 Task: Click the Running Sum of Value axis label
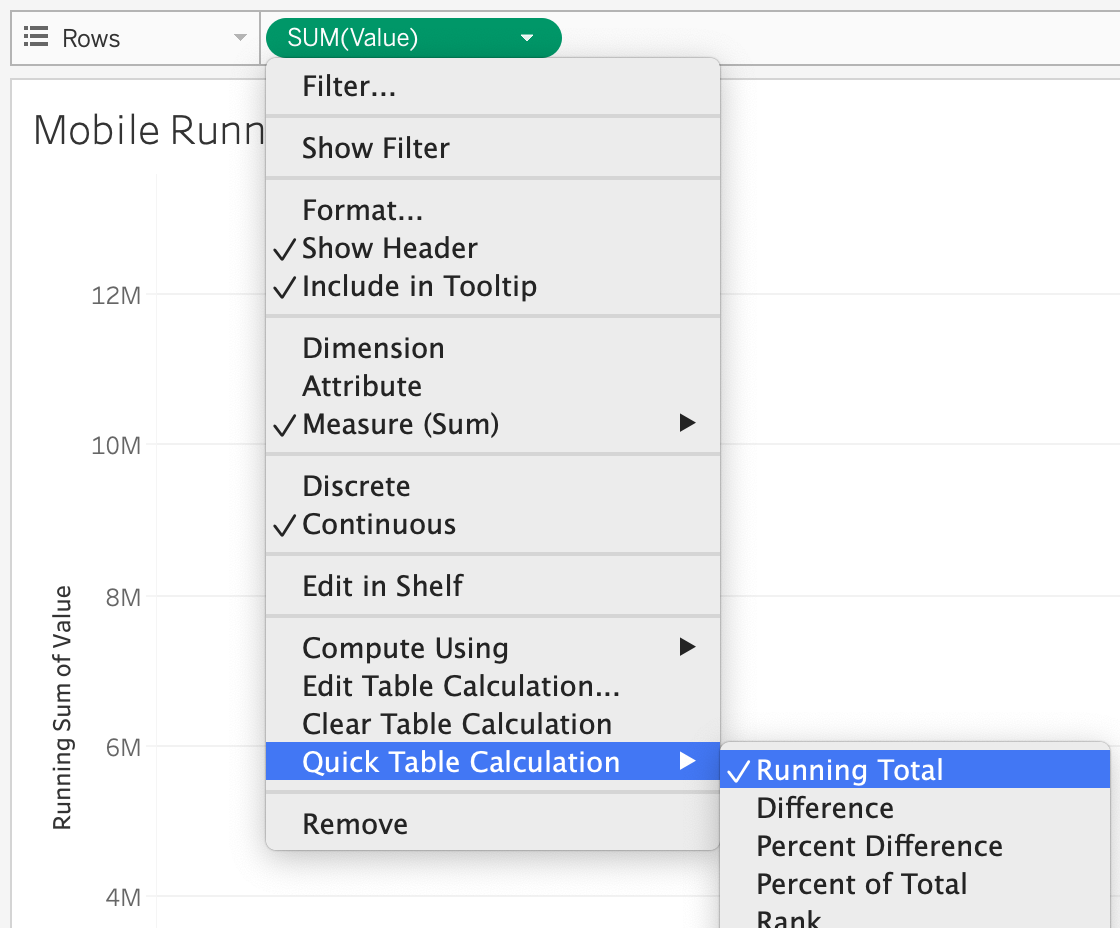coord(62,707)
